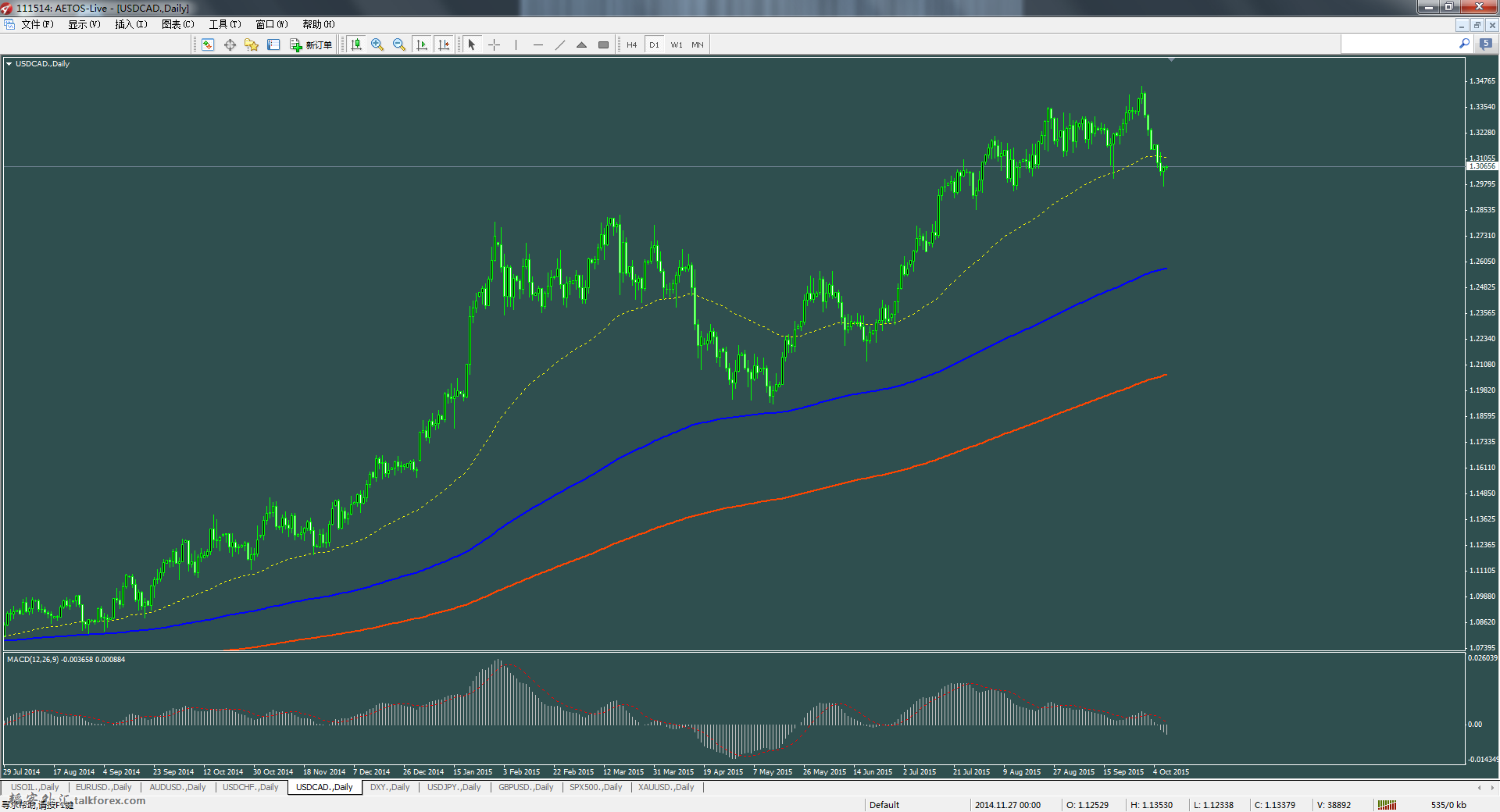Minimize the inner chart window
1500x812 pixels.
click(x=1462, y=25)
